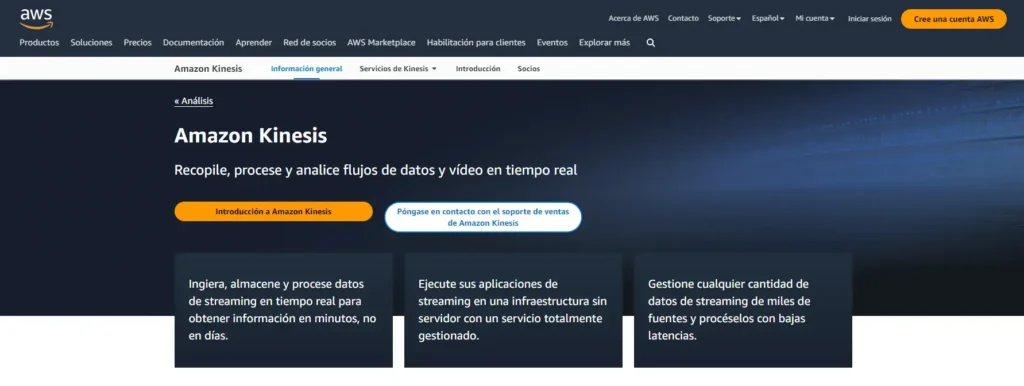Viewport: 1024px width, 386px height.
Task: Click Cree una cuenta AWS button
Action: 953,19
